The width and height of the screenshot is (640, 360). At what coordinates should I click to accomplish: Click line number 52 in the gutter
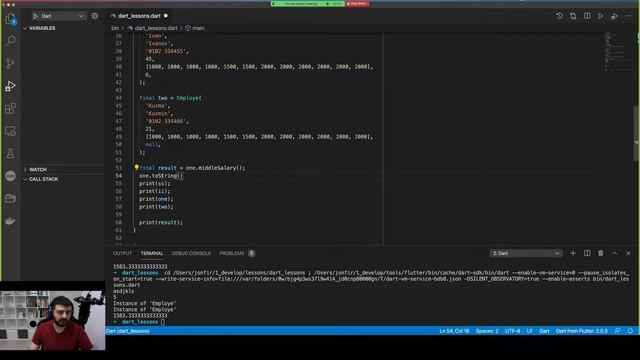tap(118, 160)
